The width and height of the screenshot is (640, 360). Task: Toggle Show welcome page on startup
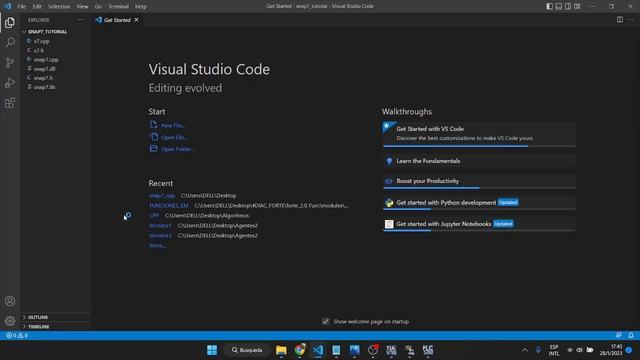(x=325, y=322)
